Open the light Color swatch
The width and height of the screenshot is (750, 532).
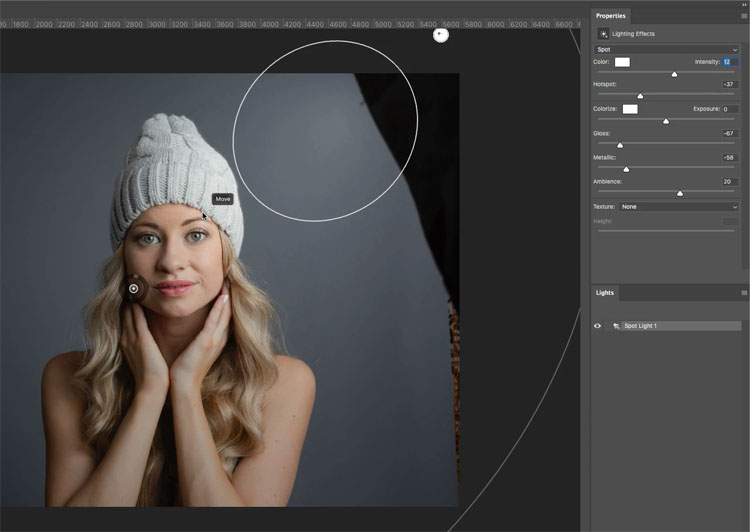(x=622, y=62)
